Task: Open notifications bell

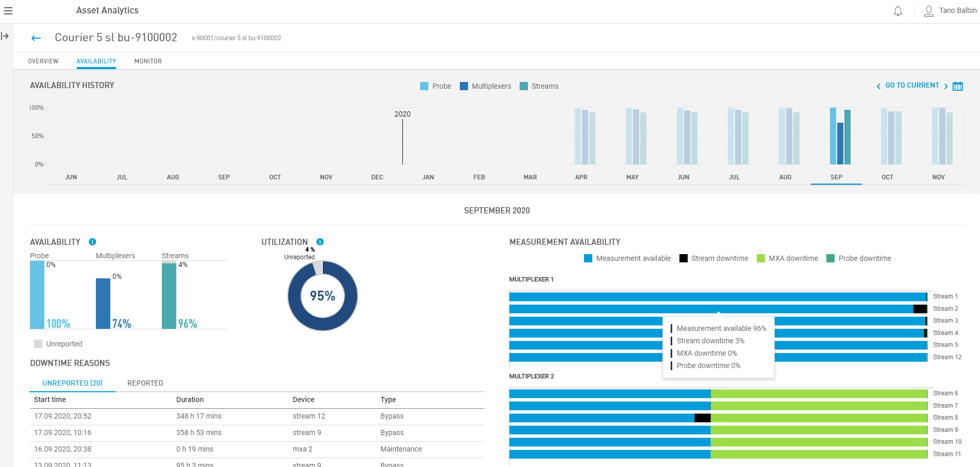Action: point(898,11)
